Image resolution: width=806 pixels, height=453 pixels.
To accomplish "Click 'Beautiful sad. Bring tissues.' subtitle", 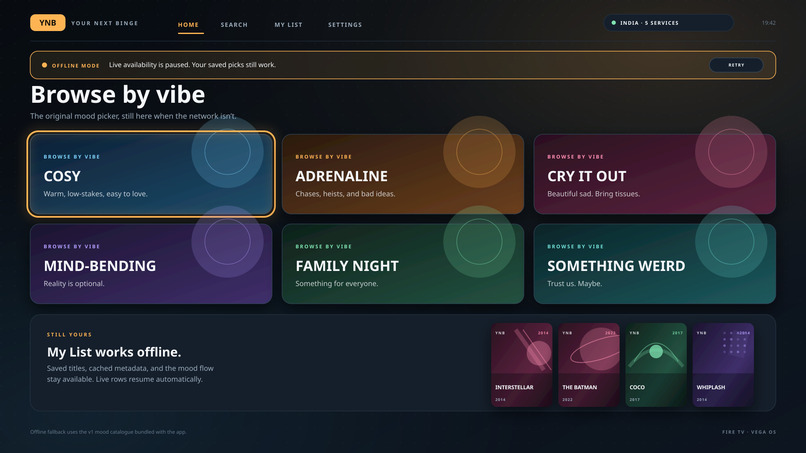I will 594,194.
